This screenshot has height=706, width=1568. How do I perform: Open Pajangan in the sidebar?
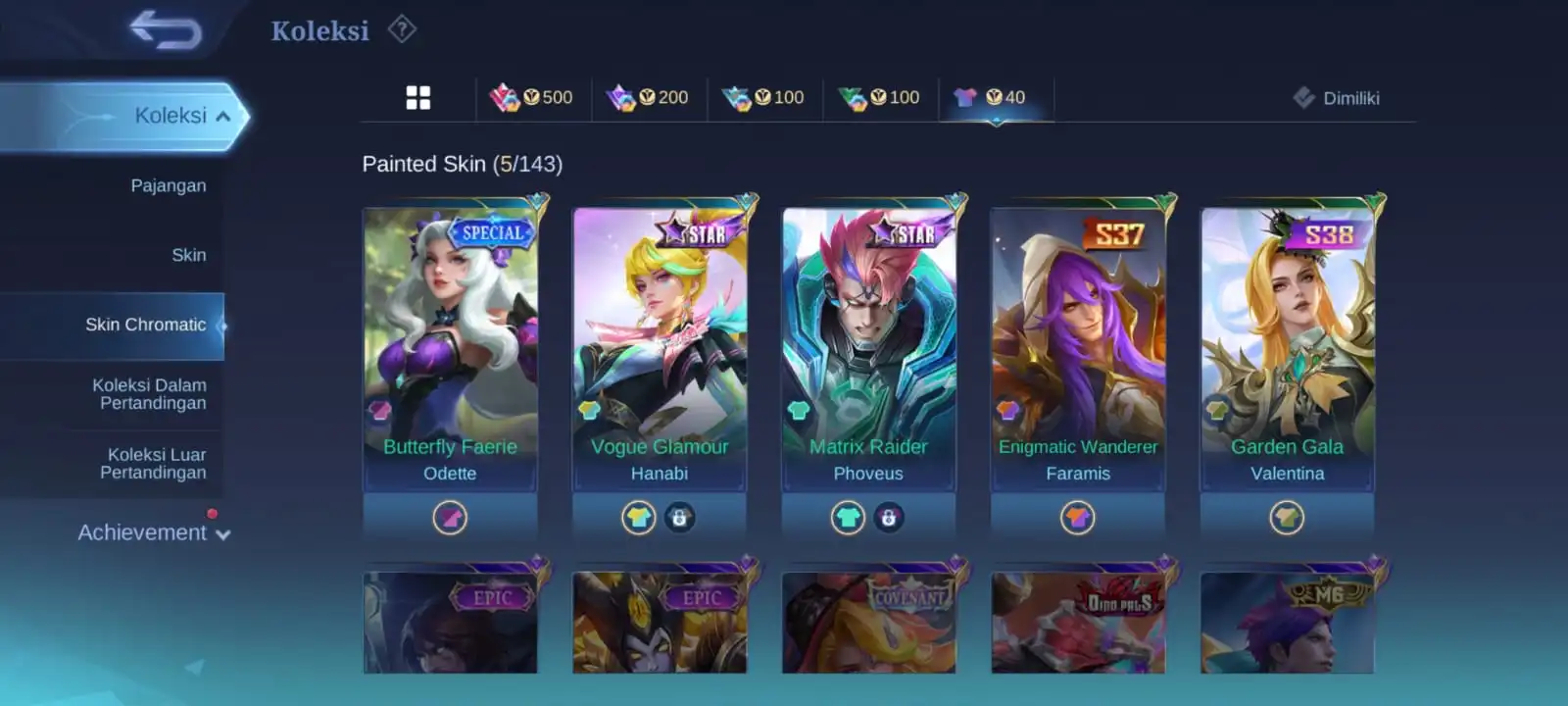click(168, 185)
